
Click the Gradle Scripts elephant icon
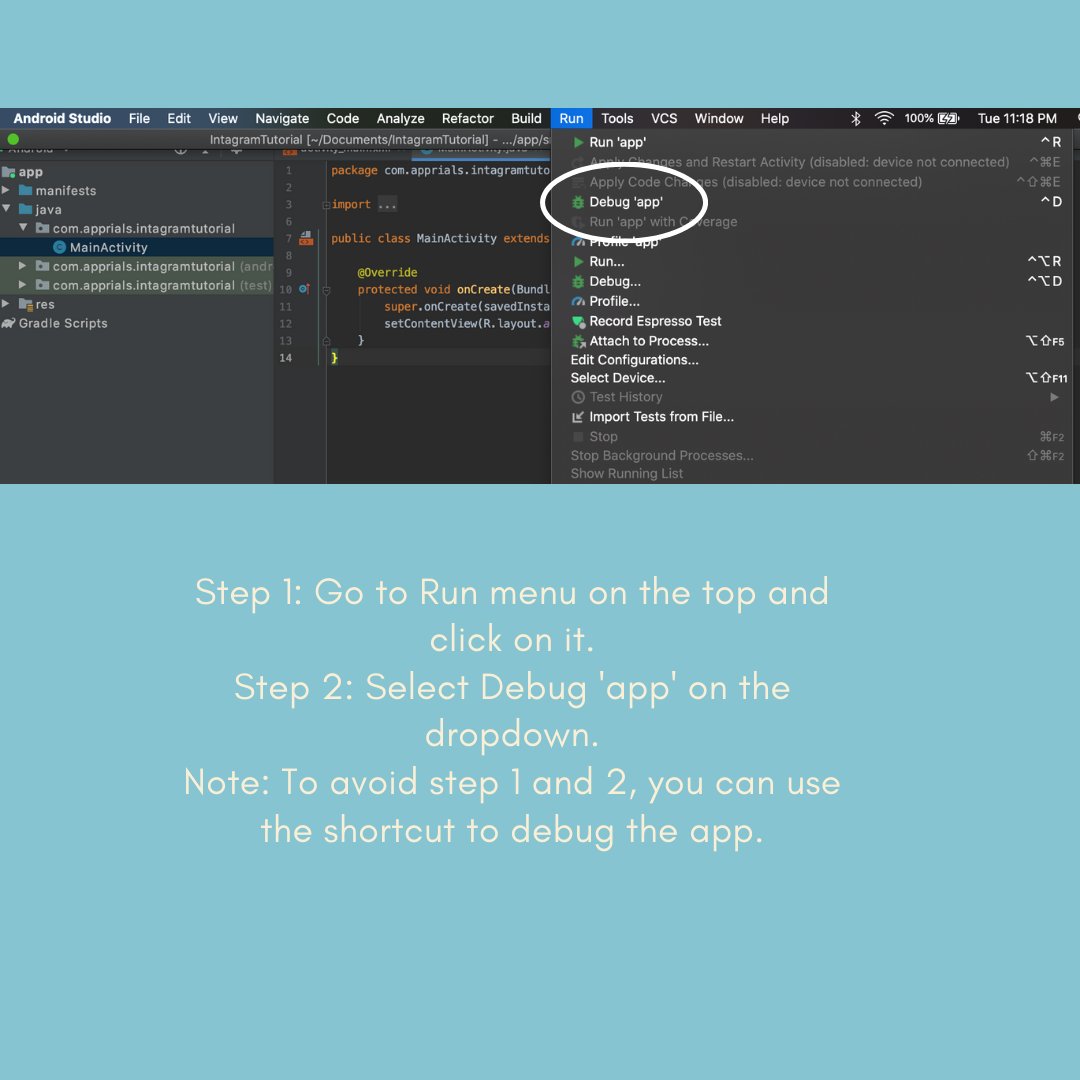pyautogui.click(x=8, y=323)
